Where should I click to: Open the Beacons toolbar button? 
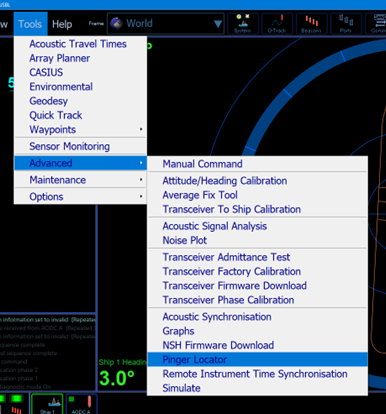coord(311,24)
